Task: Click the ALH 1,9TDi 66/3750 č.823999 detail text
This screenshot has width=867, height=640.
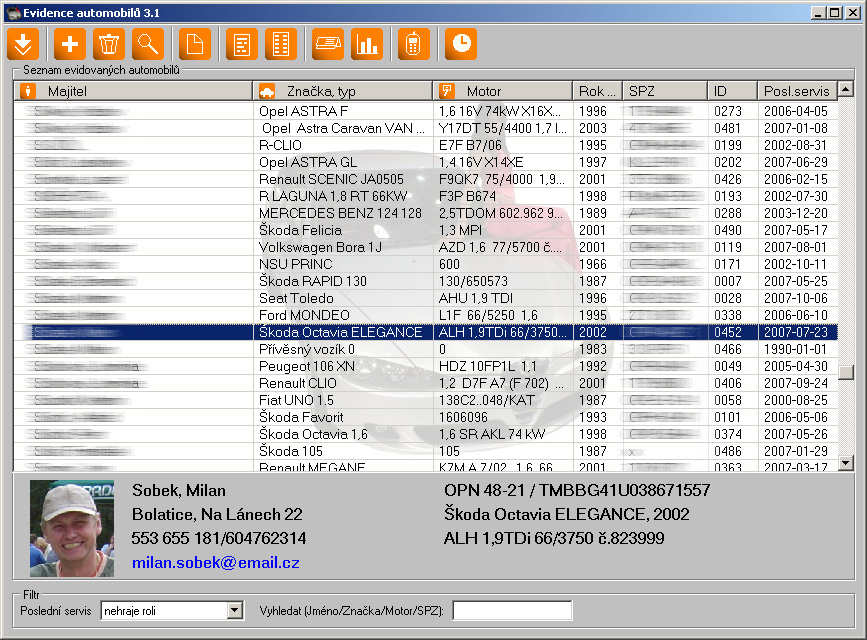Action: tap(554, 538)
